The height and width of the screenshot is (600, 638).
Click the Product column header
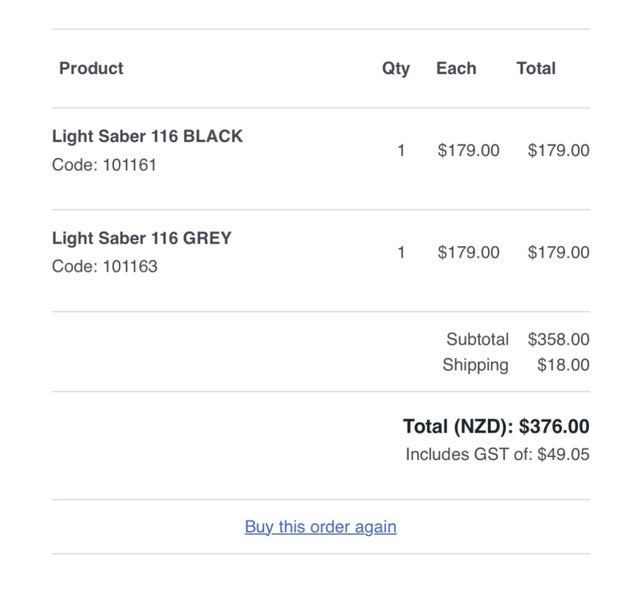click(91, 68)
